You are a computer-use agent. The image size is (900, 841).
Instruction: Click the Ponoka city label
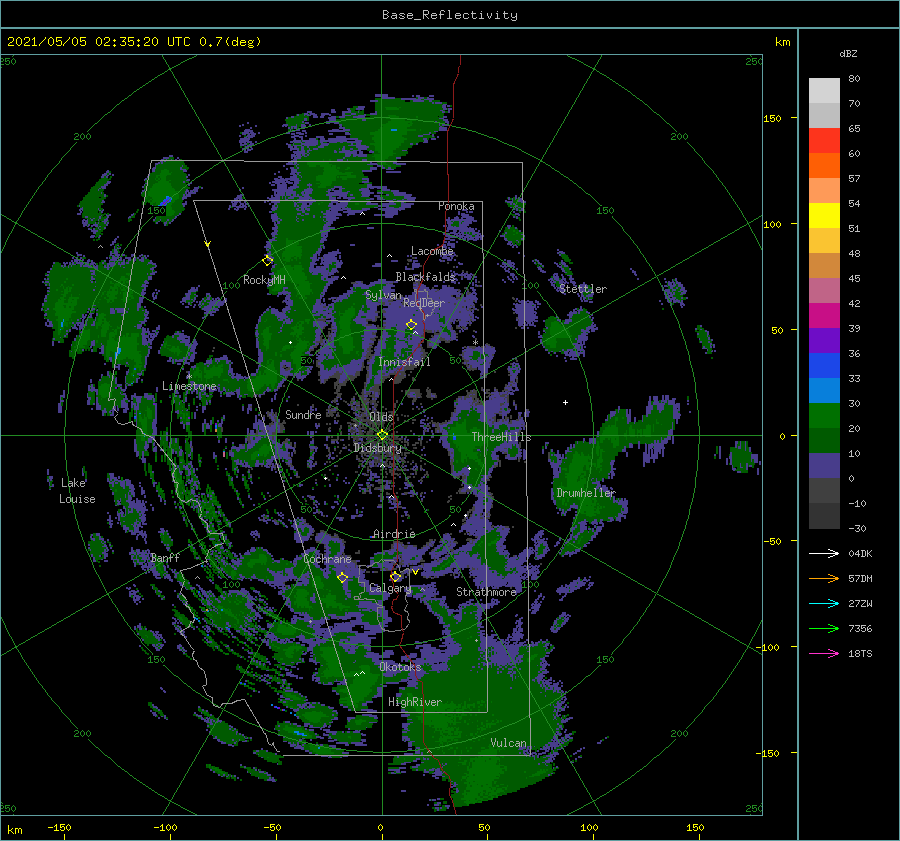coord(456,206)
